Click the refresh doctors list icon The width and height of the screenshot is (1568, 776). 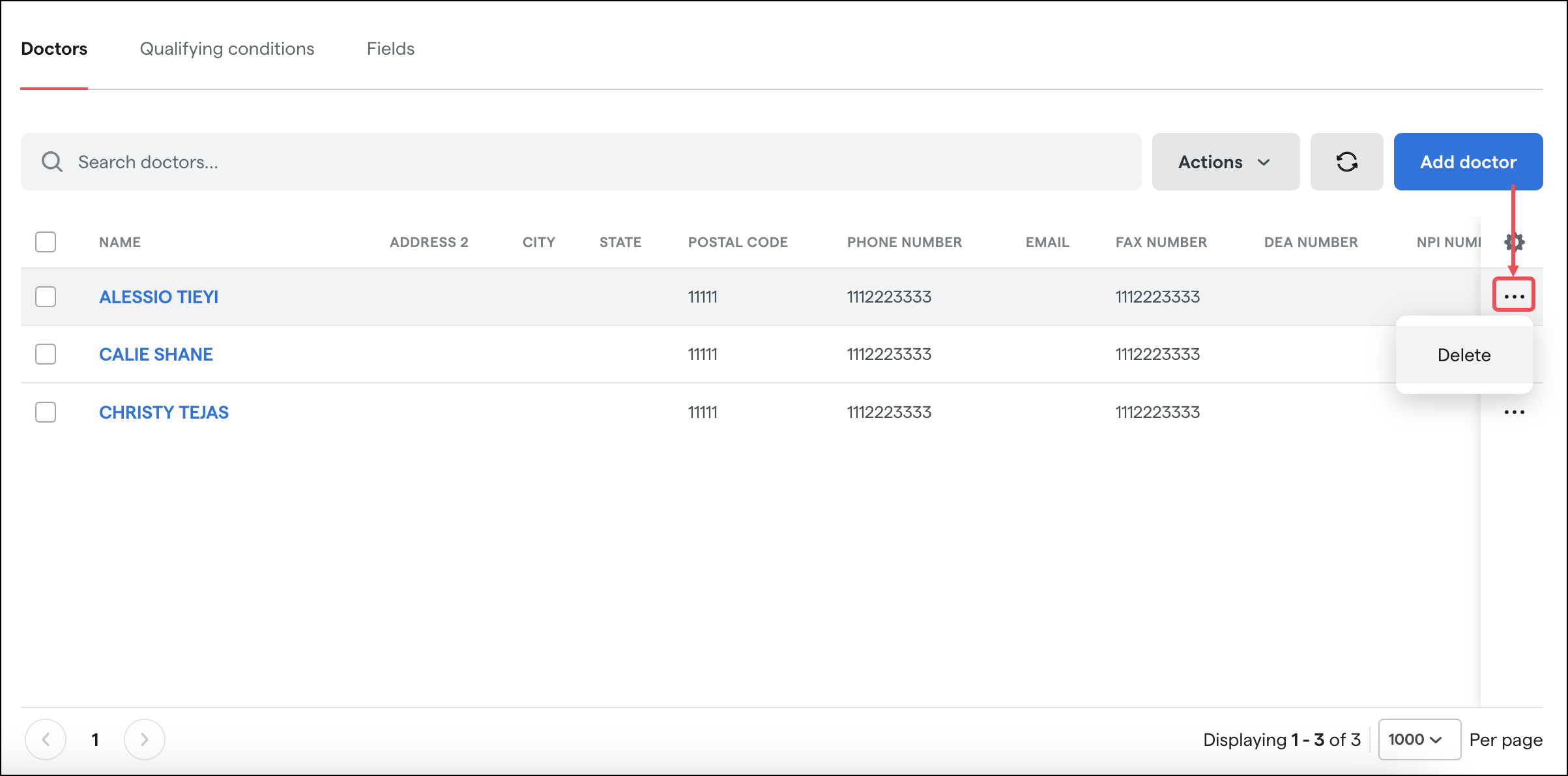click(1346, 162)
